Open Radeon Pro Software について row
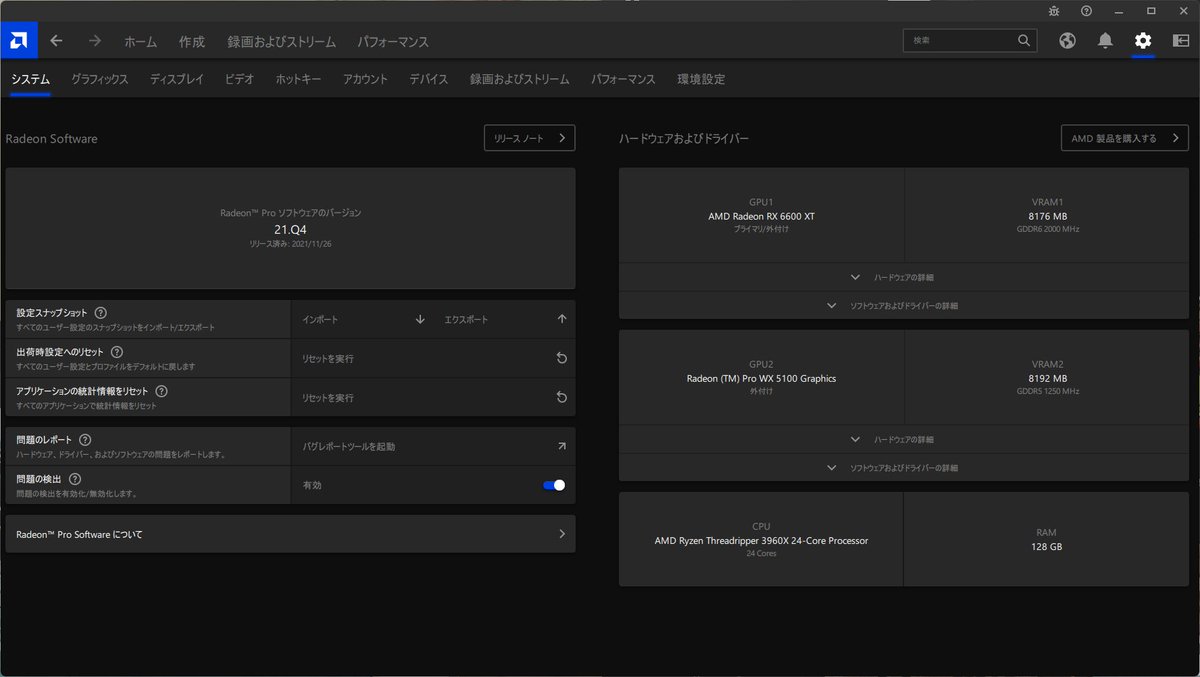Screen dimensions: 1200x677 290,534
